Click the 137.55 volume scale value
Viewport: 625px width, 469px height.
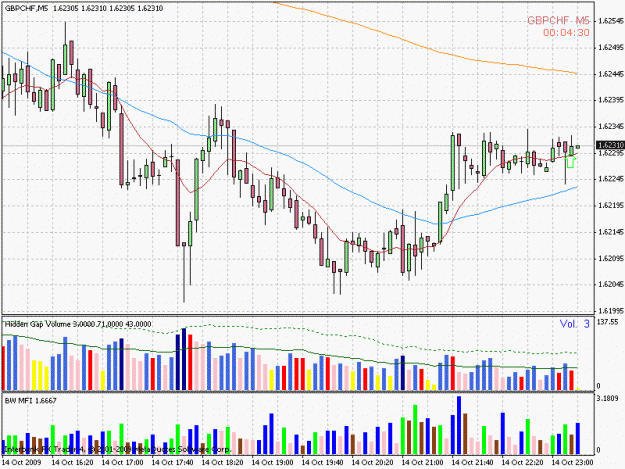[607, 322]
